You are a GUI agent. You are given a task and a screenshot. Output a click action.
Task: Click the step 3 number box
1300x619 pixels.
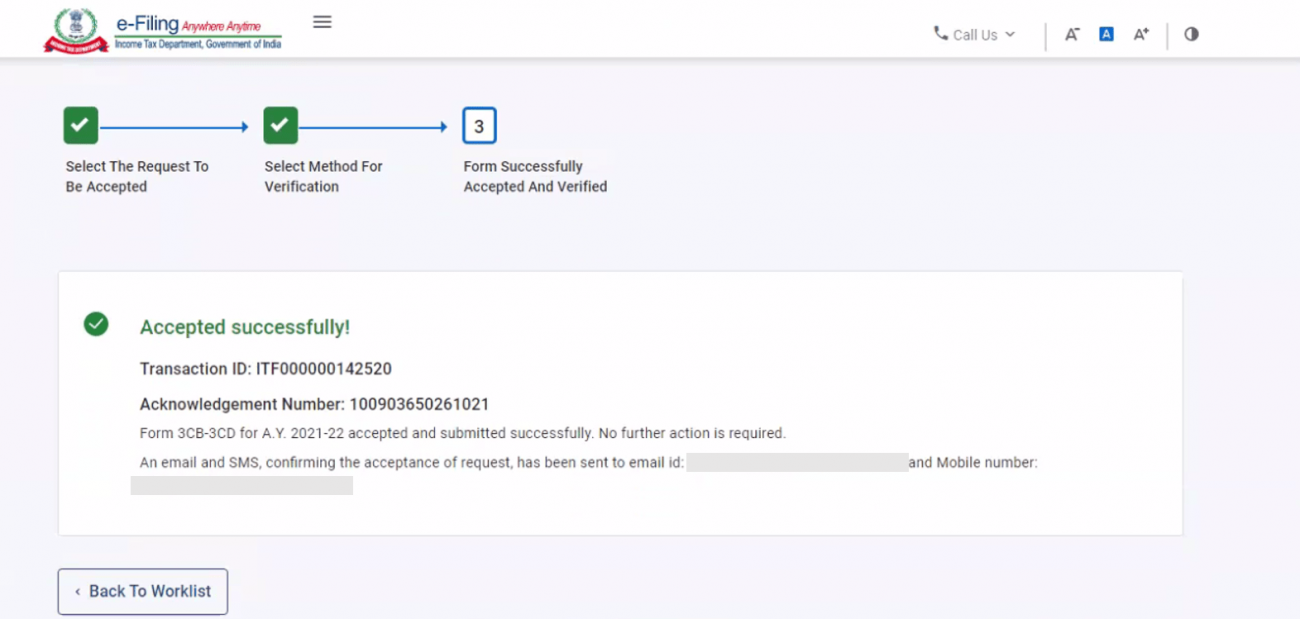pyautogui.click(x=479, y=126)
